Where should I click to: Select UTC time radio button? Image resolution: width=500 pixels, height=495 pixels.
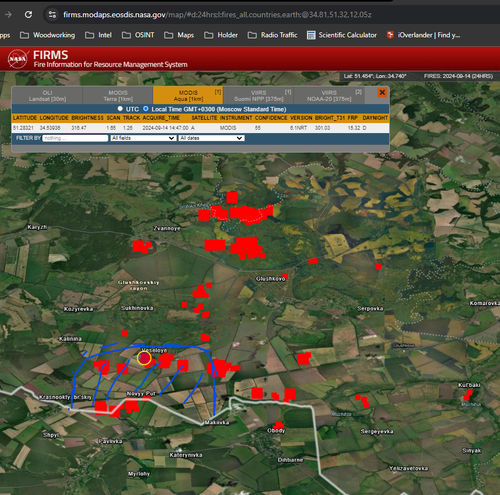coord(120,109)
